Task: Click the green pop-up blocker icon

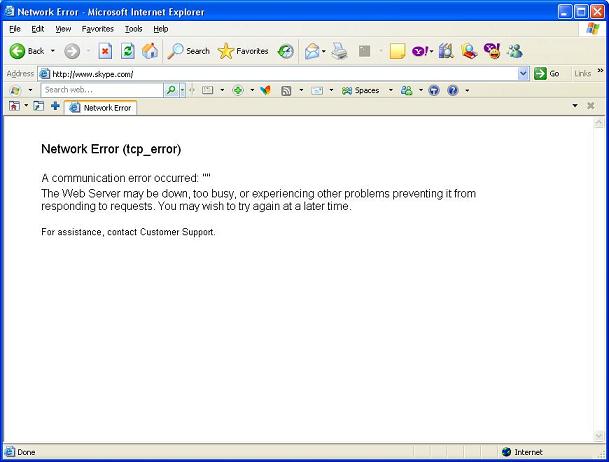Action: pyautogui.click(x=238, y=90)
